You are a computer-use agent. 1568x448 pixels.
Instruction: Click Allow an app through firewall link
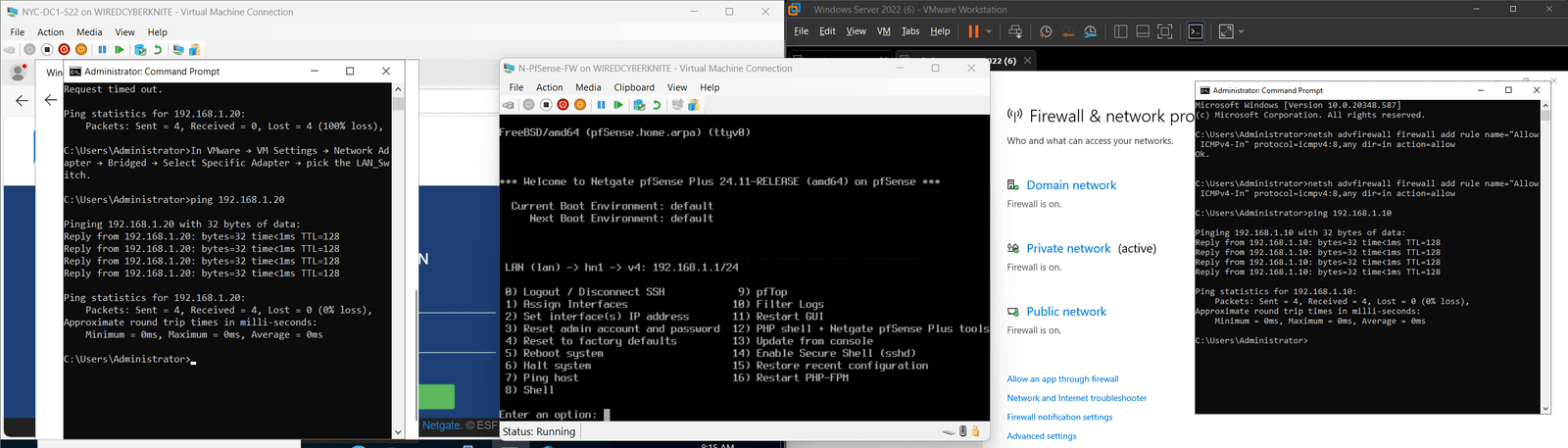coord(1062,379)
